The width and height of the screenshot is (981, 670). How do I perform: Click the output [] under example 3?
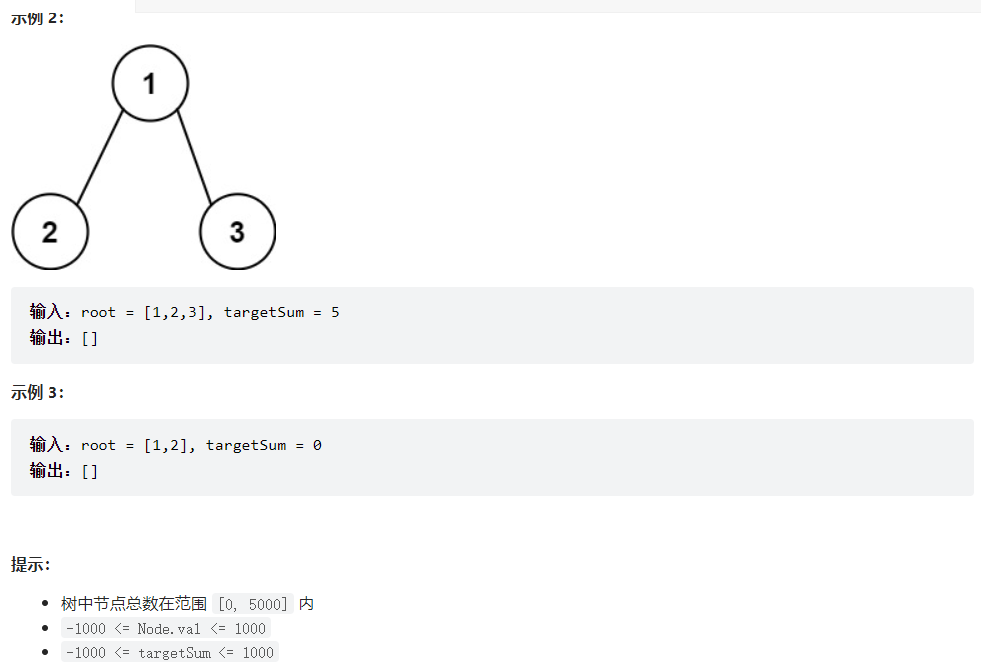[89, 470]
